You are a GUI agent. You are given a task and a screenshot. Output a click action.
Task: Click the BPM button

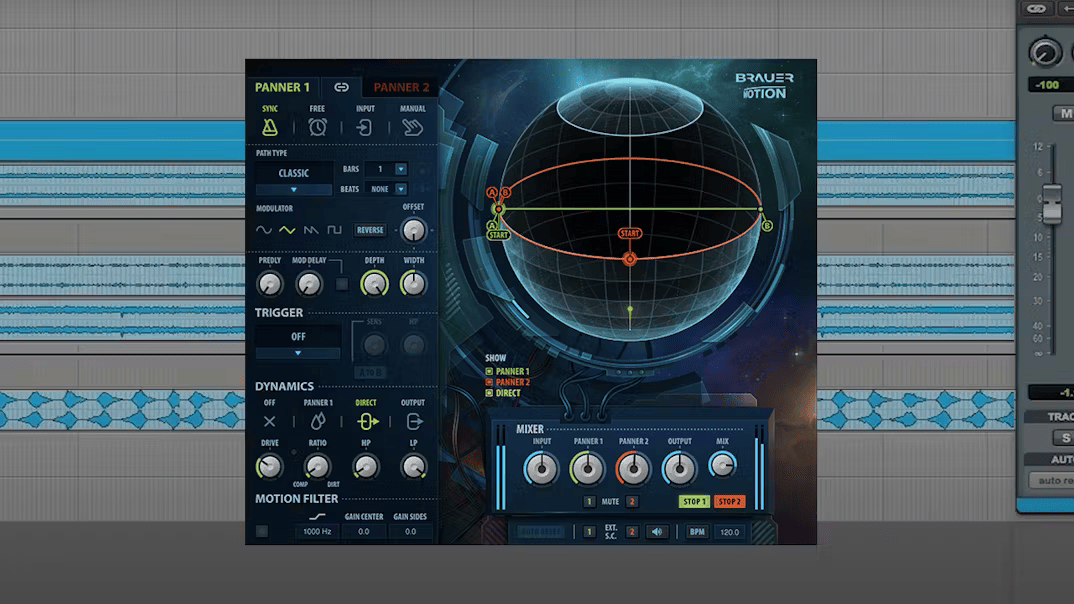[x=697, y=531]
